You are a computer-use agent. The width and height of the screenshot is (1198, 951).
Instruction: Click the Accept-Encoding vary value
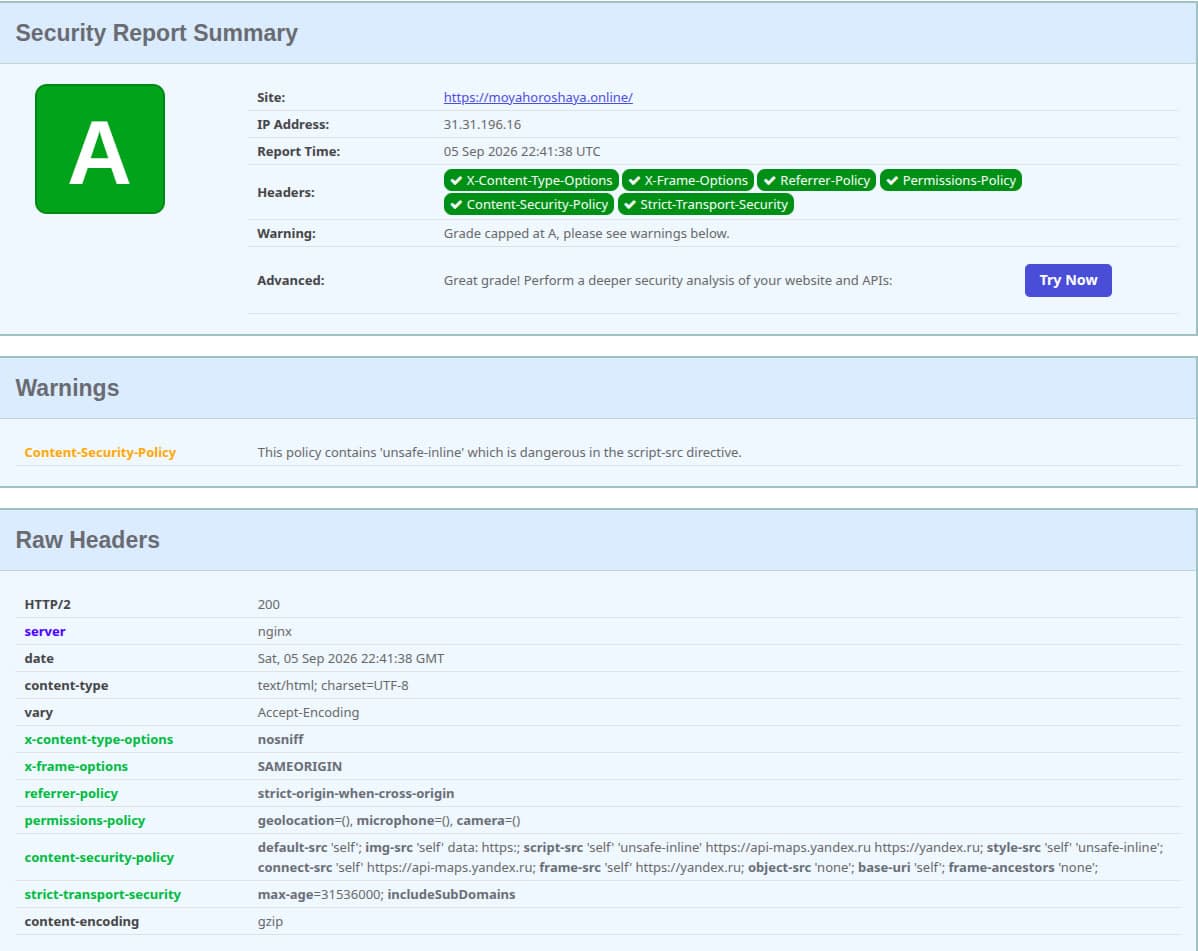coord(308,713)
